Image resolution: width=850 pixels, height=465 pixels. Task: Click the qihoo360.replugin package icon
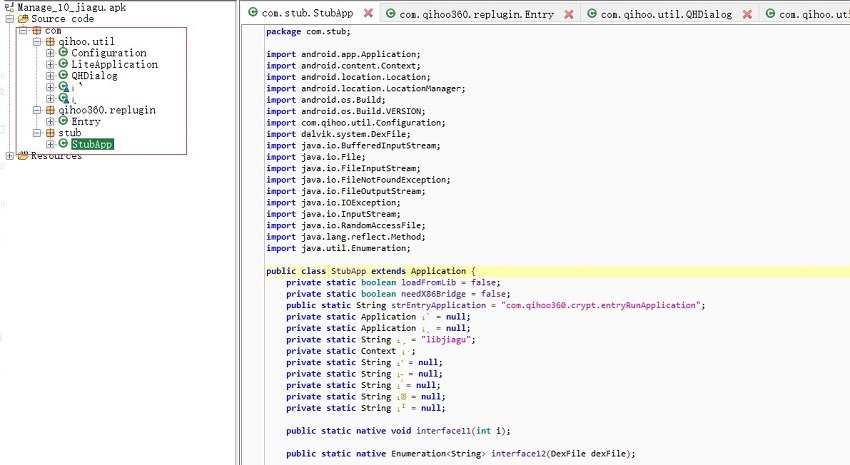(50, 110)
